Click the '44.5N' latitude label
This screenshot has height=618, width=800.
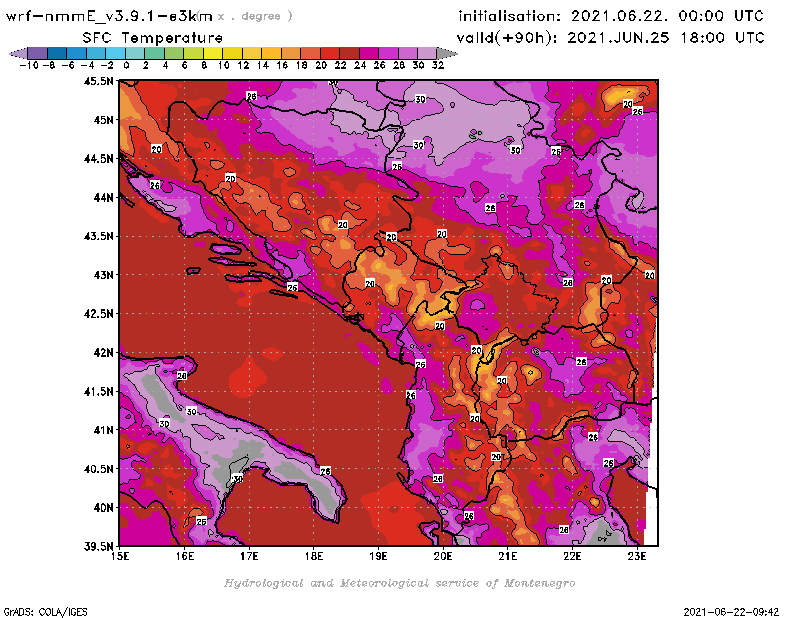(98, 159)
